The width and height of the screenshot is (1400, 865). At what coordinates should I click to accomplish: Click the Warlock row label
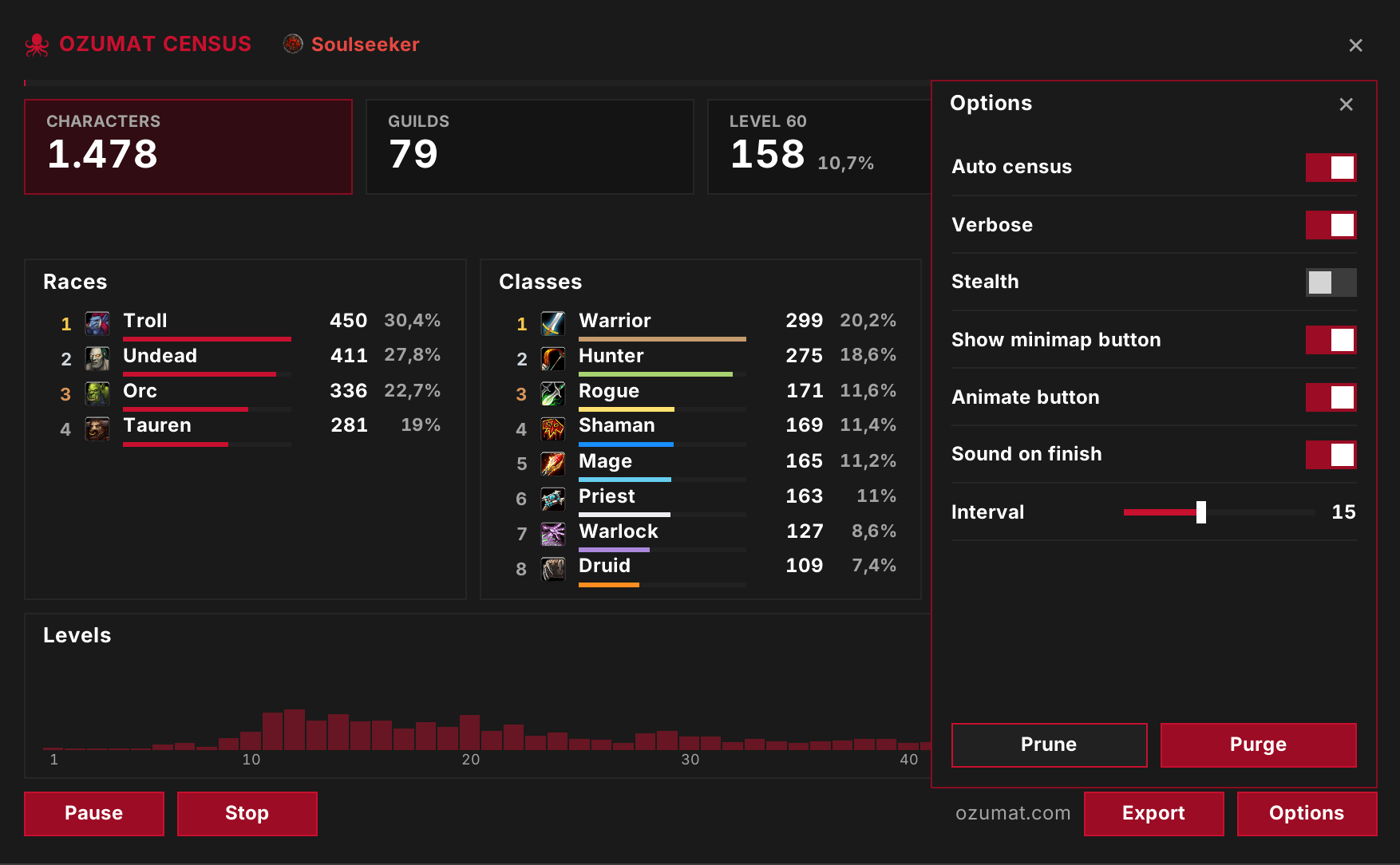click(619, 531)
